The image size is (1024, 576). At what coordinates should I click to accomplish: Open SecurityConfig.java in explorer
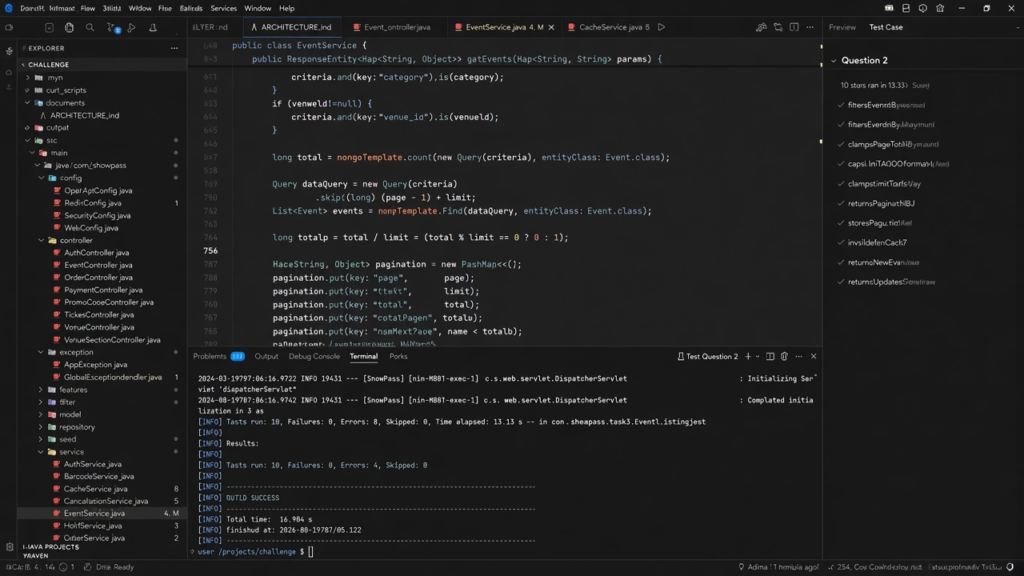pos(97,216)
